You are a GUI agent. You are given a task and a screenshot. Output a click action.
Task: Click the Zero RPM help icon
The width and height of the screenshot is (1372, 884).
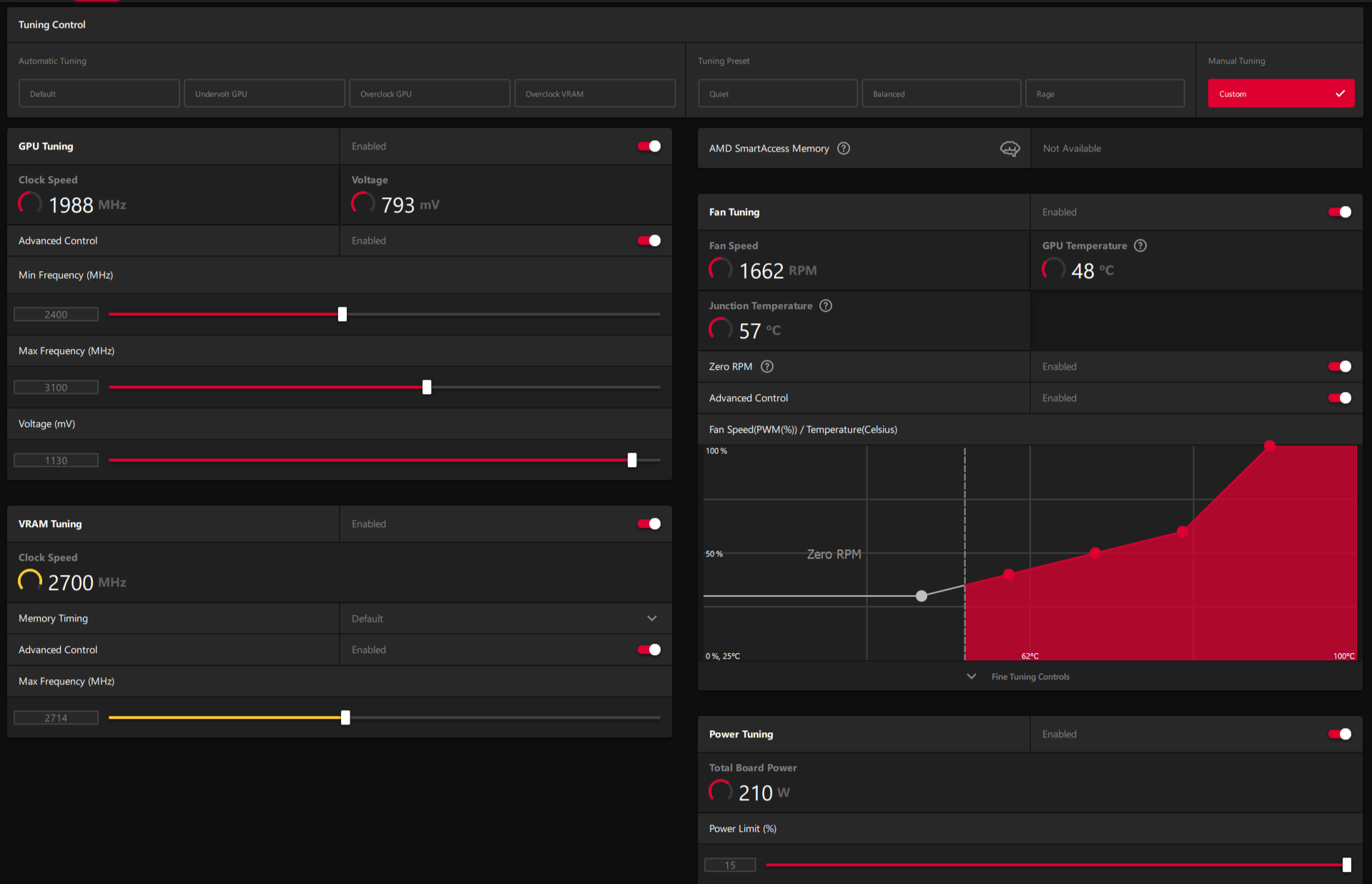[766, 366]
